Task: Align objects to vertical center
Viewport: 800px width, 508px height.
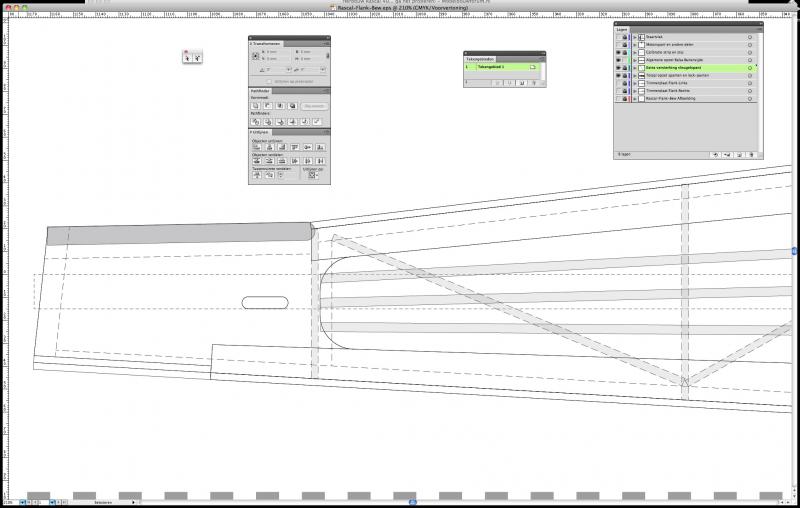Action: click(308, 147)
